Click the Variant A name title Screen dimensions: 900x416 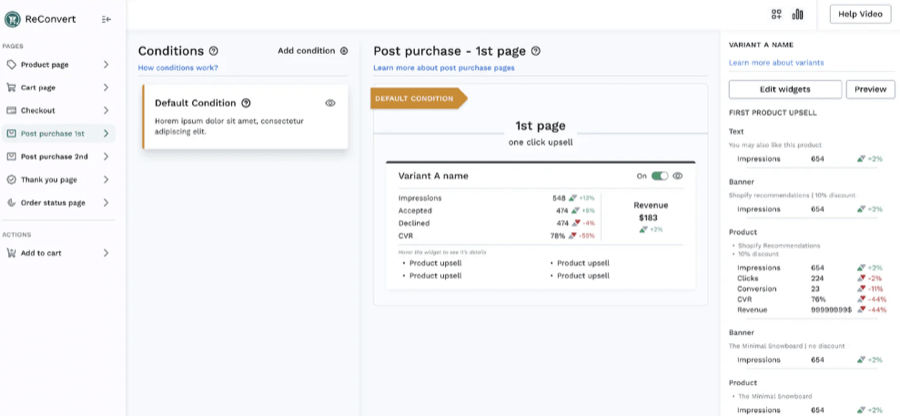(433, 176)
